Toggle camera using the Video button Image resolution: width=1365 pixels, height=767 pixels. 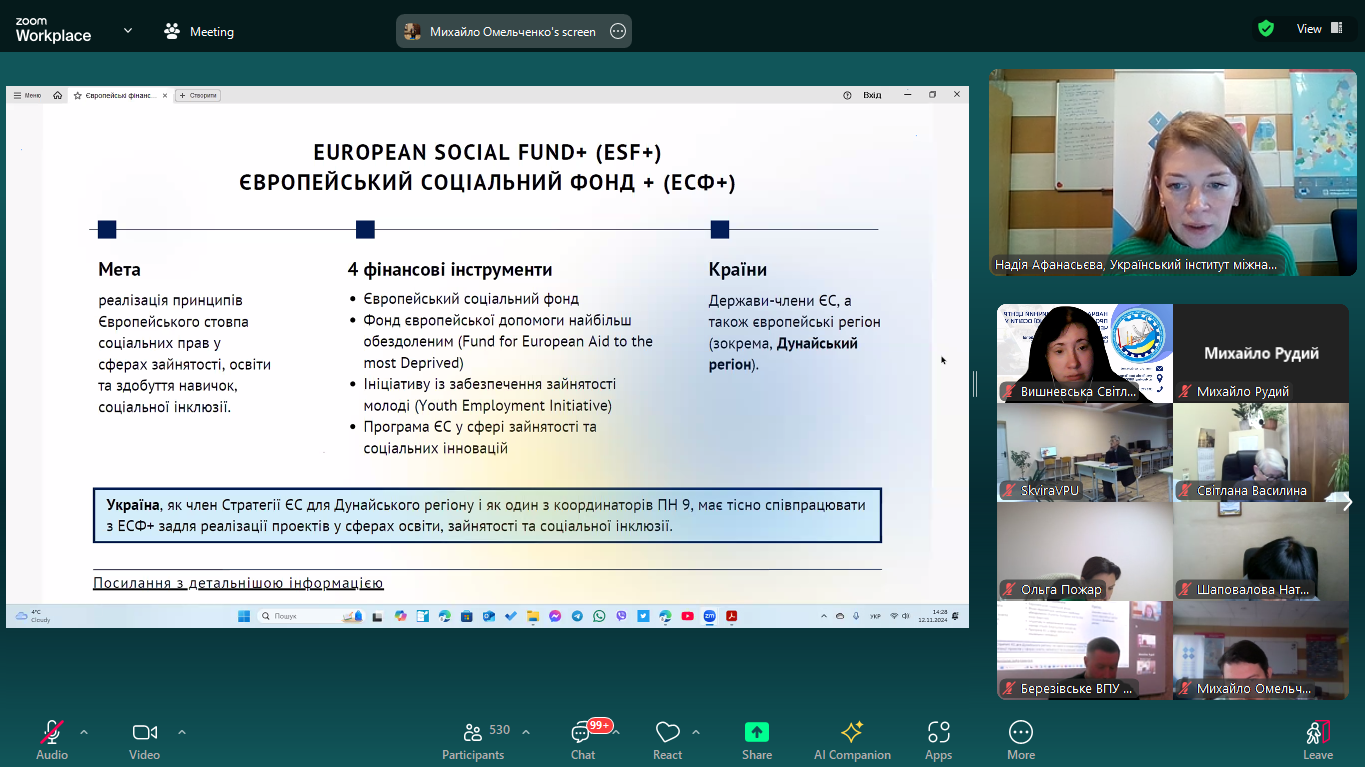[x=144, y=739]
